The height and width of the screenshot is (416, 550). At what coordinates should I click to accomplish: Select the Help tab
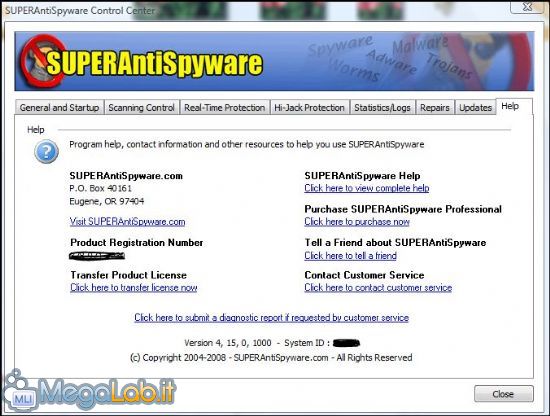[510, 106]
